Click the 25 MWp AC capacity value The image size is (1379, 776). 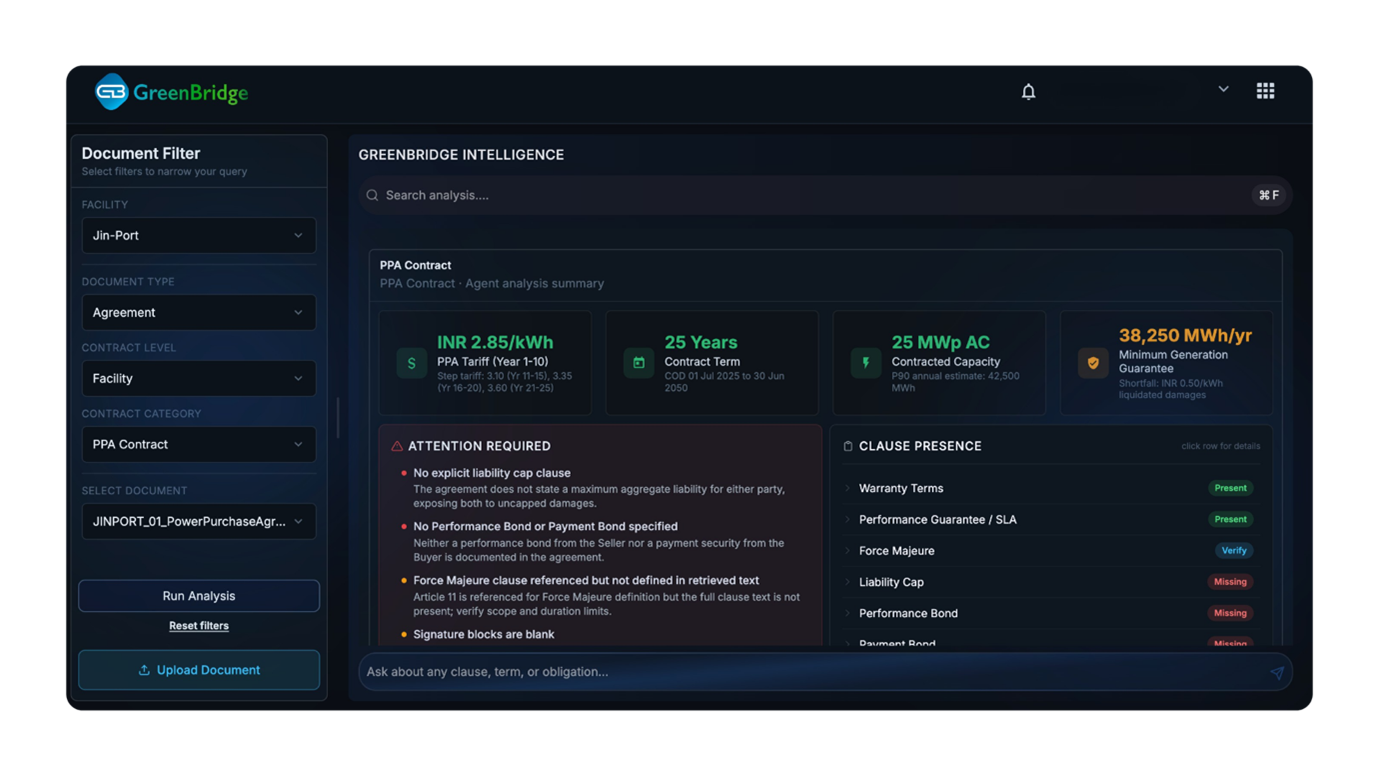point(941,342)
